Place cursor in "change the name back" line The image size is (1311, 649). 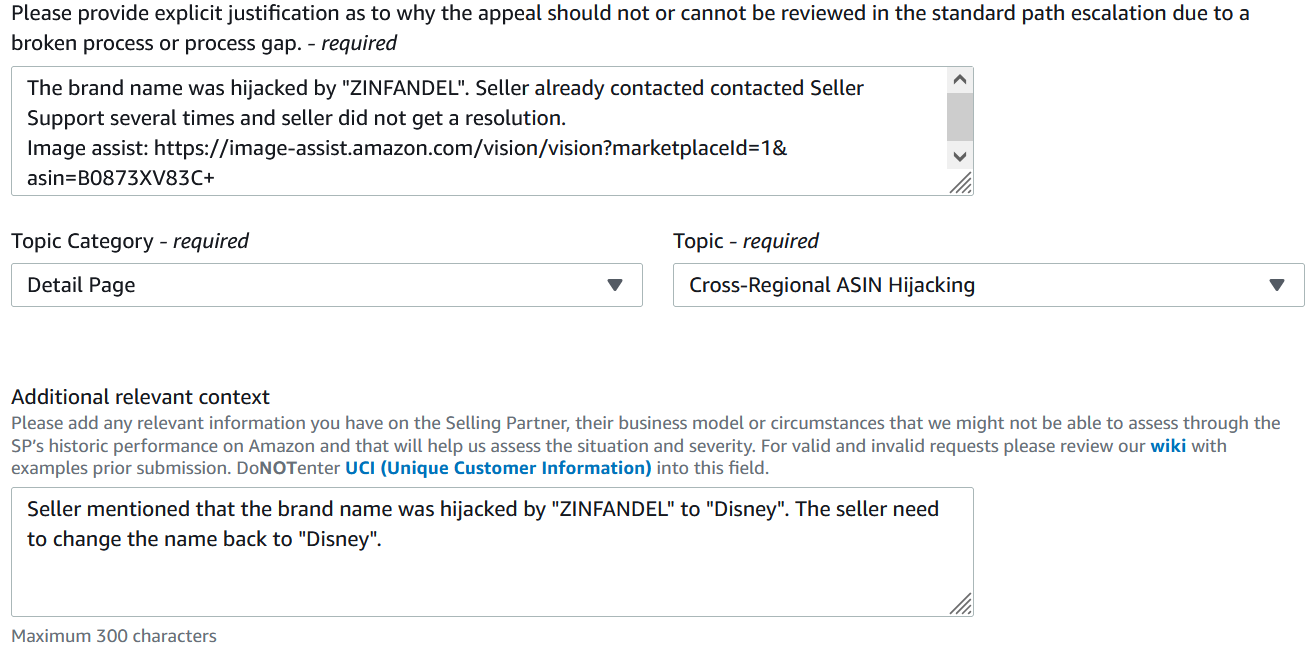(204, 539)
